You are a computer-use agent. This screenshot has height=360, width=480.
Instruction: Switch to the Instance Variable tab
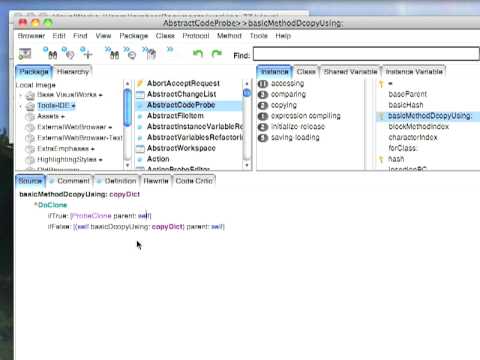(414, 72)
